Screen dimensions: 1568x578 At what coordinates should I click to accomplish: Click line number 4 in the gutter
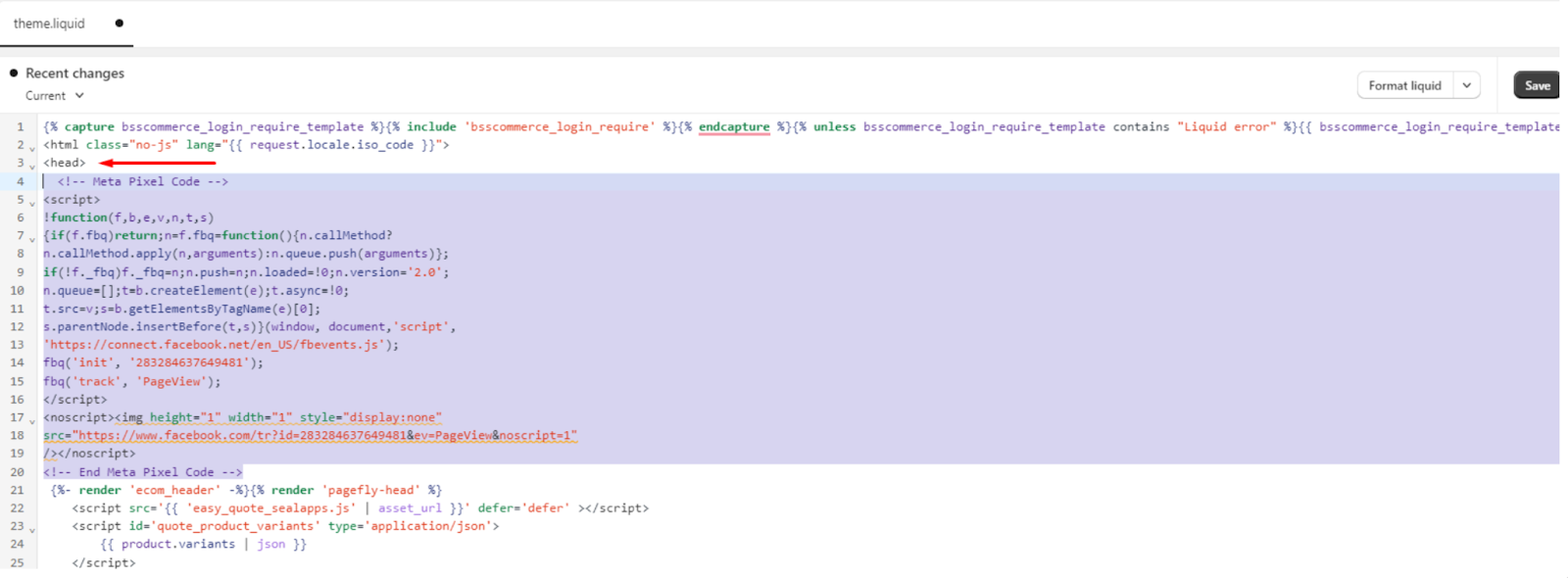[x=20, y=181]
